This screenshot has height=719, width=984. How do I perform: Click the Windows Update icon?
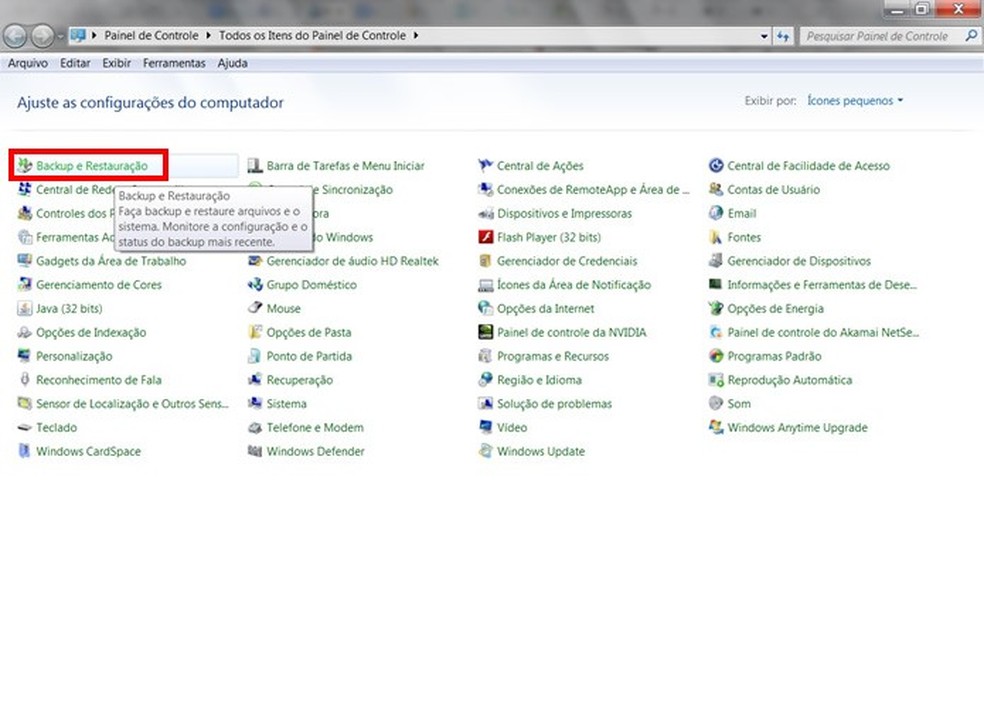[486, 452]
